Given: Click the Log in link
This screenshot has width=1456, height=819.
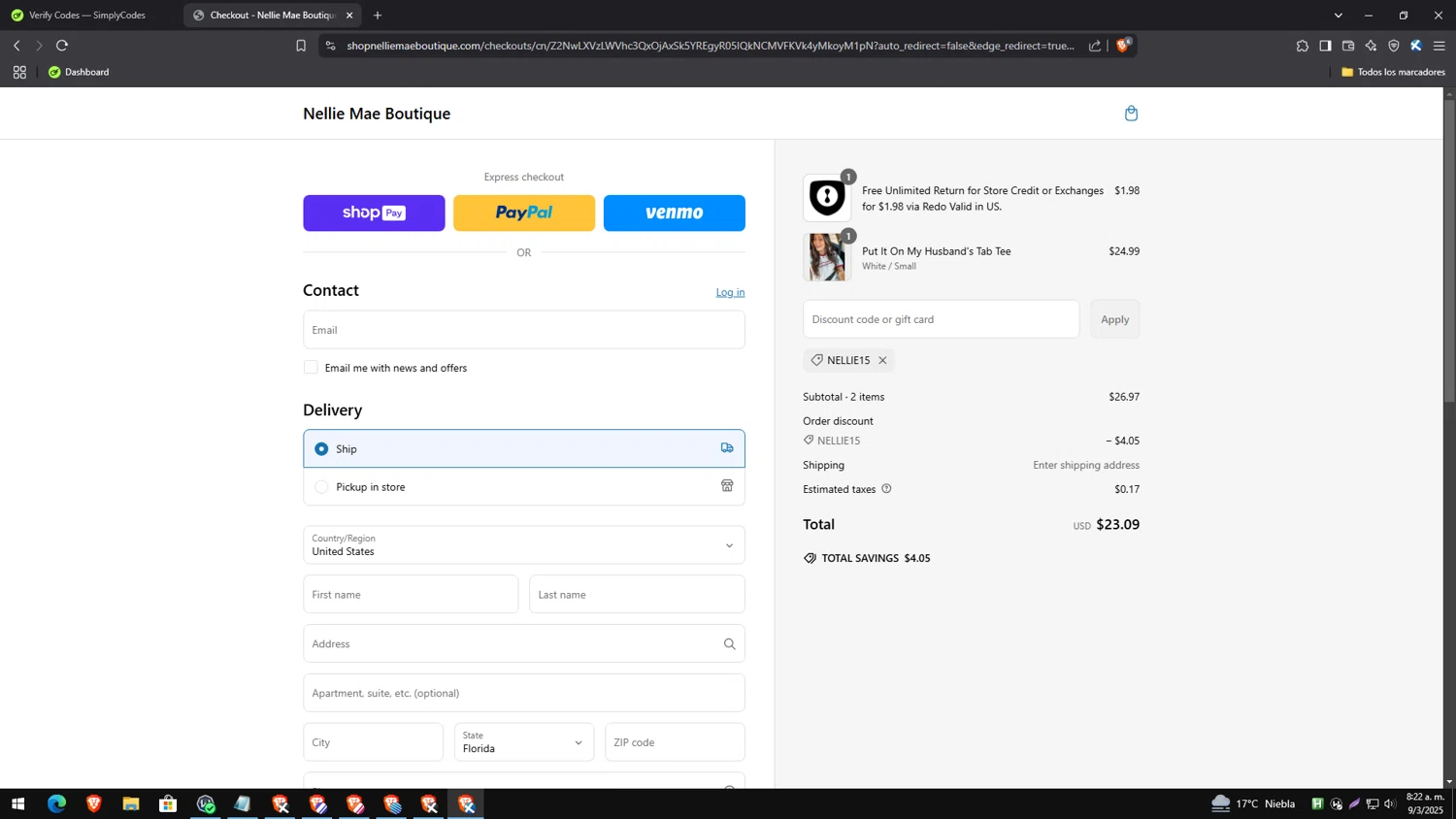Looking at the screenshot, I should pyautogui.click(x=730, y=292).
